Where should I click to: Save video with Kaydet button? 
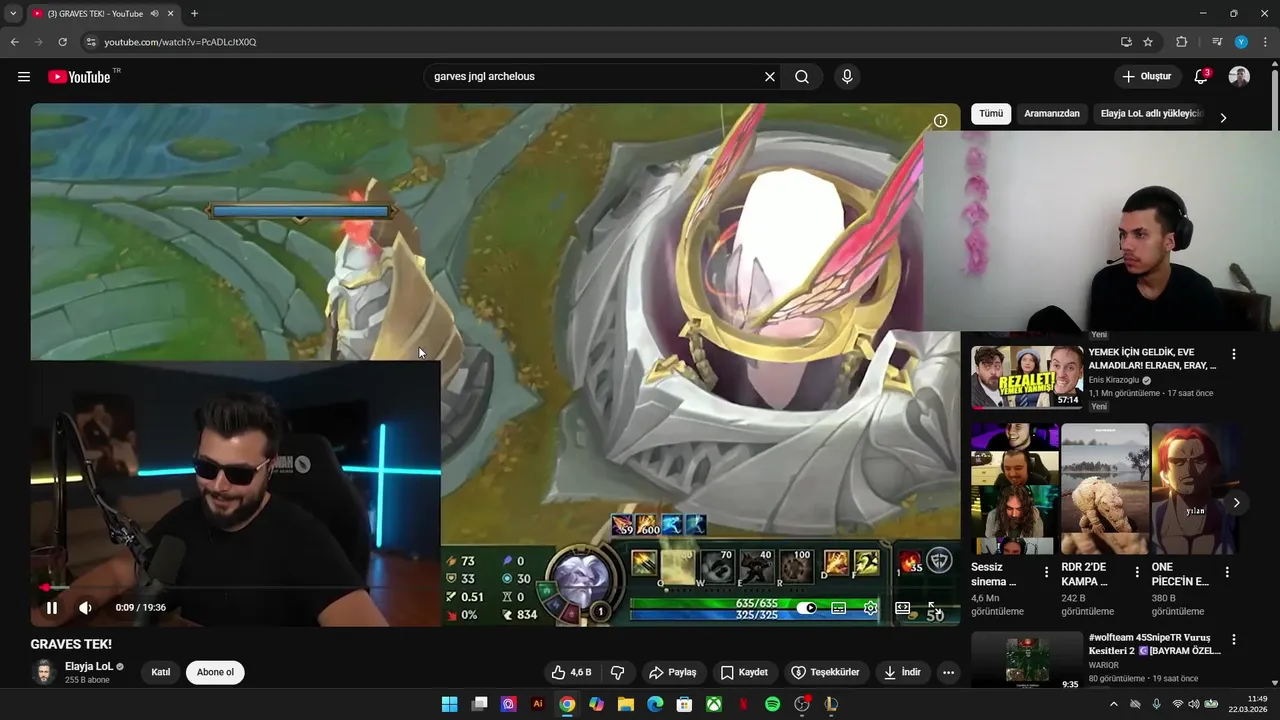(745, 672)
